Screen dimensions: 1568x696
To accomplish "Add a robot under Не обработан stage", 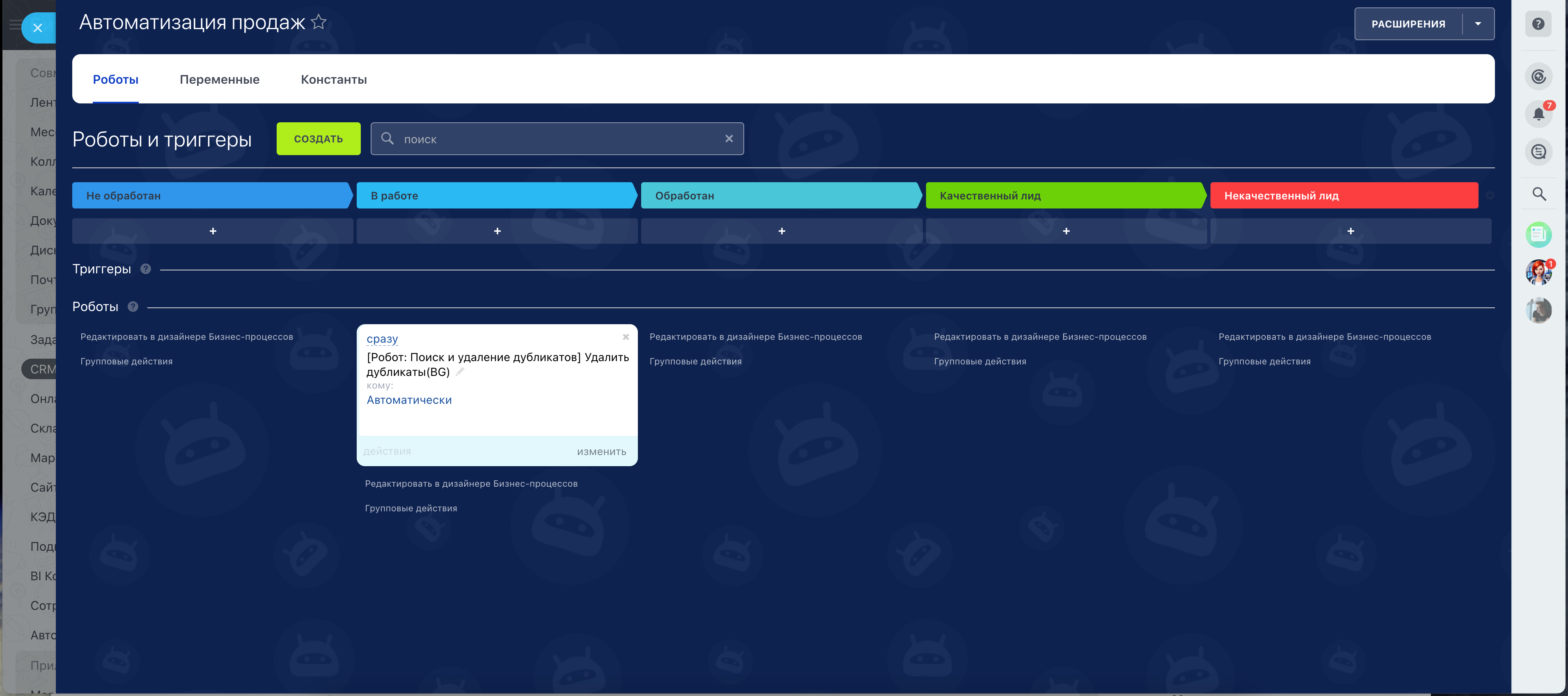I will click(213, 231).
